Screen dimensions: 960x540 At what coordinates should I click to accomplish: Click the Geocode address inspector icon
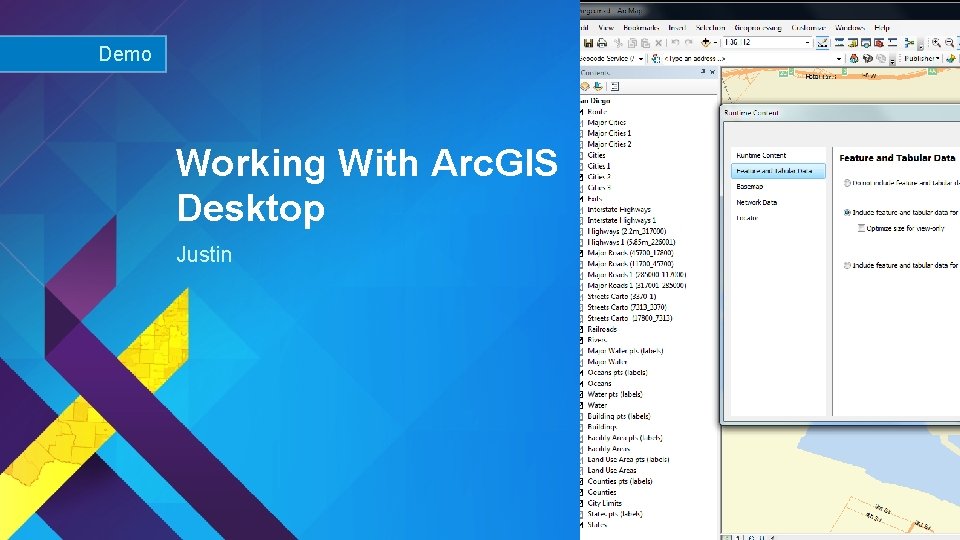coord(656,59)
